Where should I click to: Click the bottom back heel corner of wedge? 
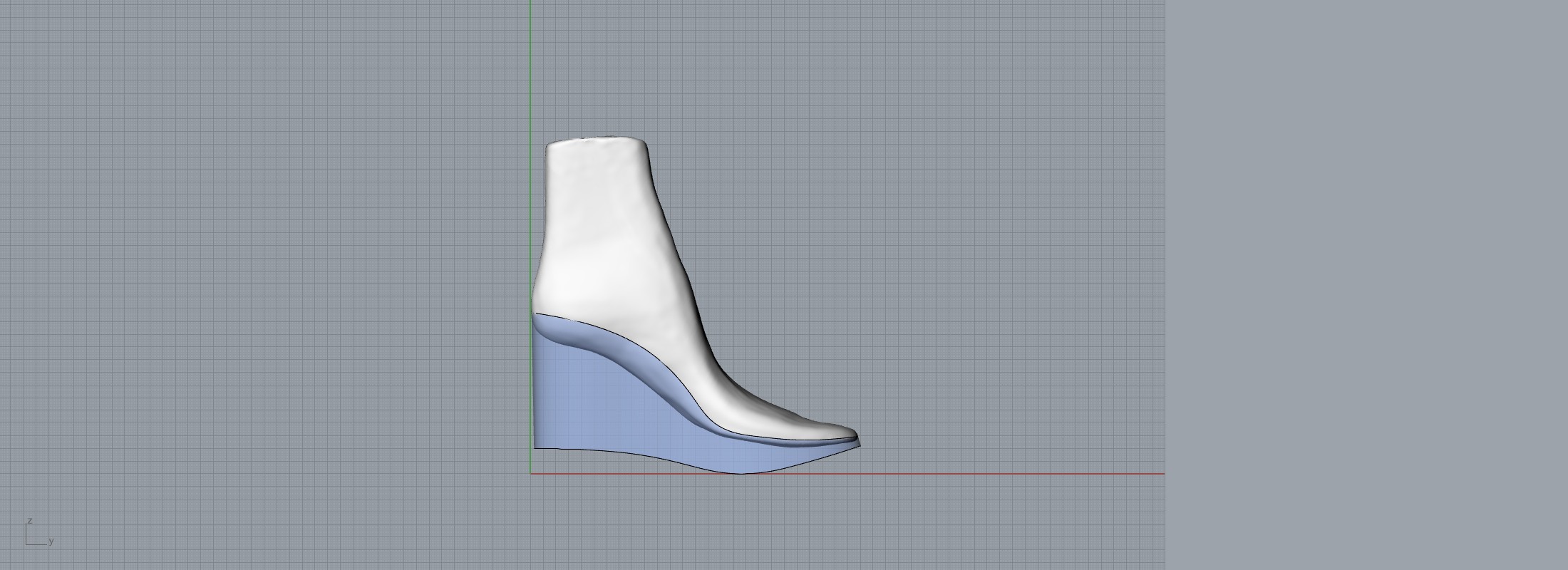coord(535,448)
